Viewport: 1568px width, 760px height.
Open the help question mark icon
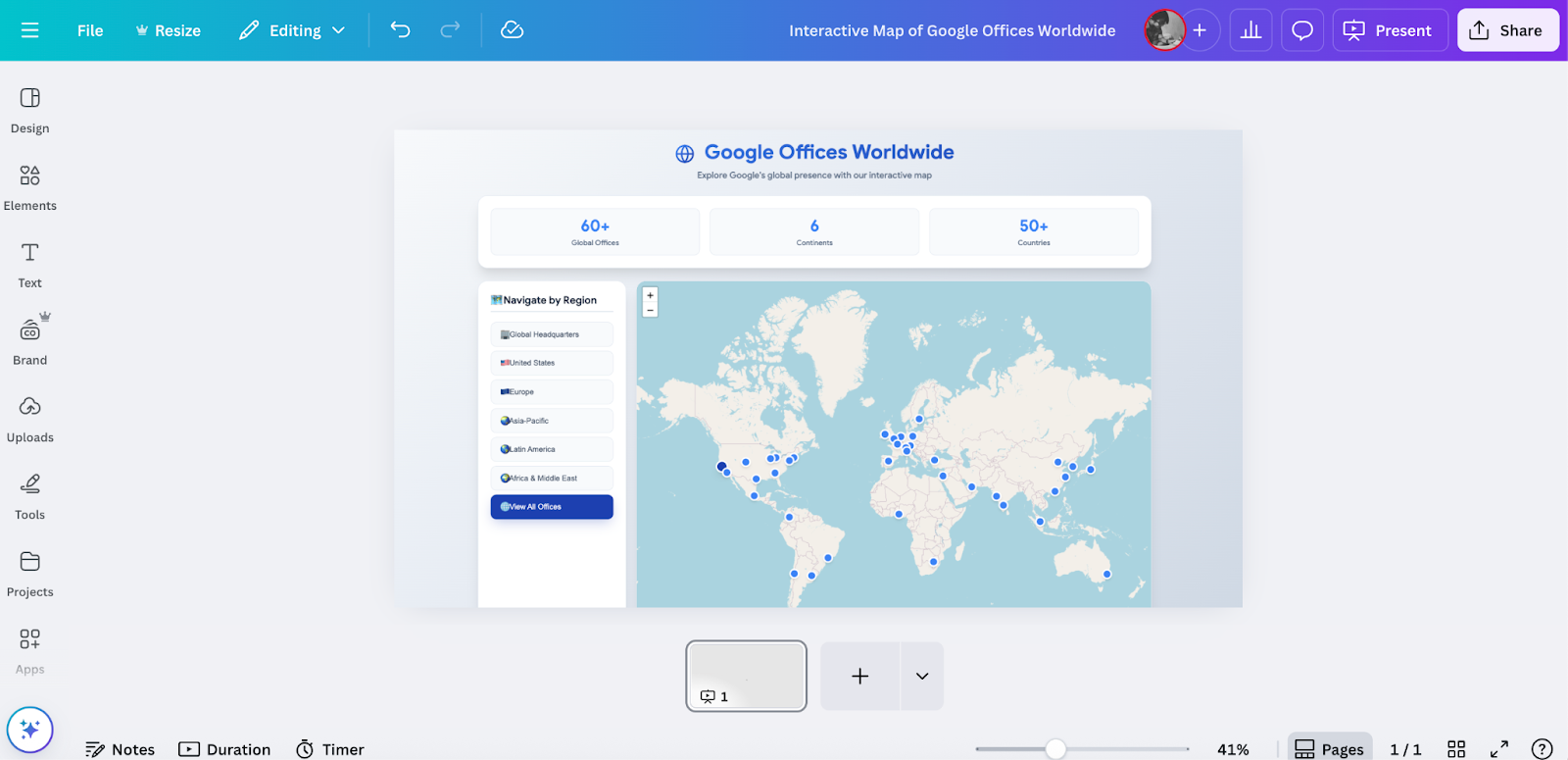click(1543, 749)
